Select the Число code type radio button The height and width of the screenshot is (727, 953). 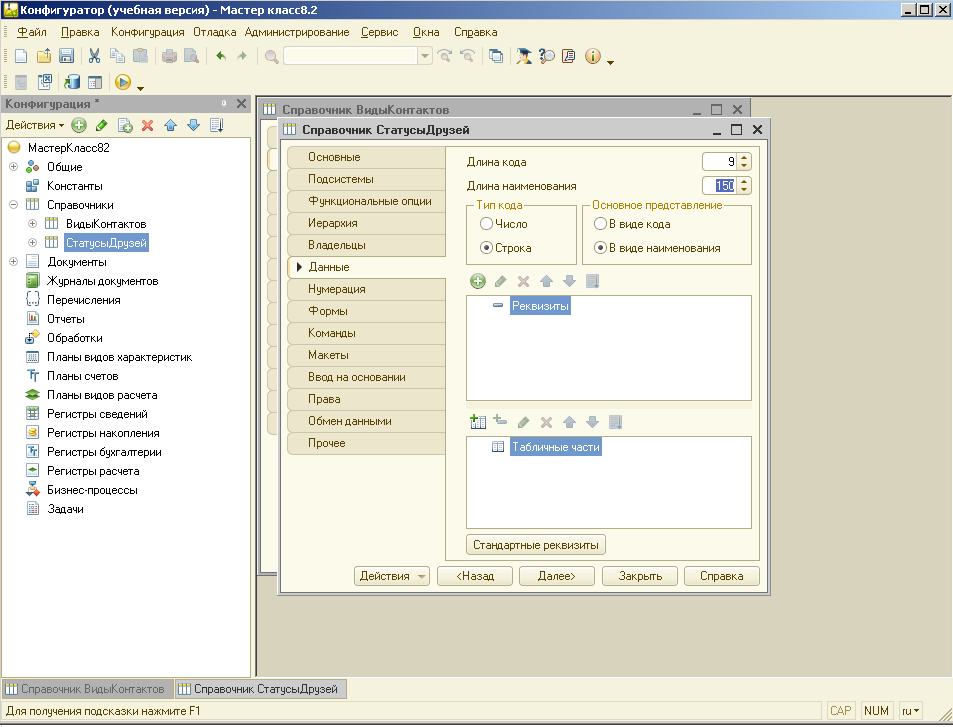click(x=487, y=225)
